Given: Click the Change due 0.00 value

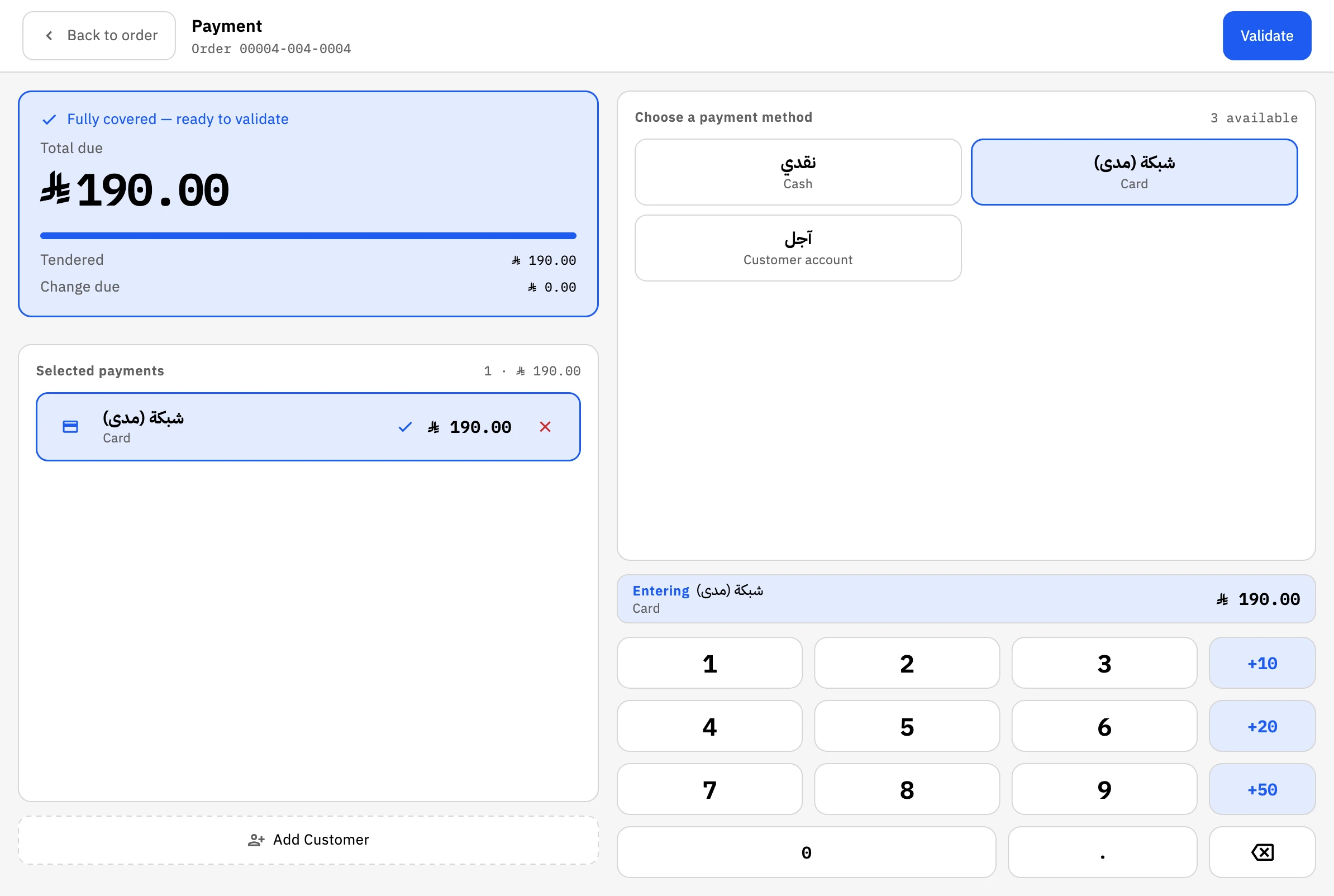Looking at the screenshot, I should tap(552, 288).
